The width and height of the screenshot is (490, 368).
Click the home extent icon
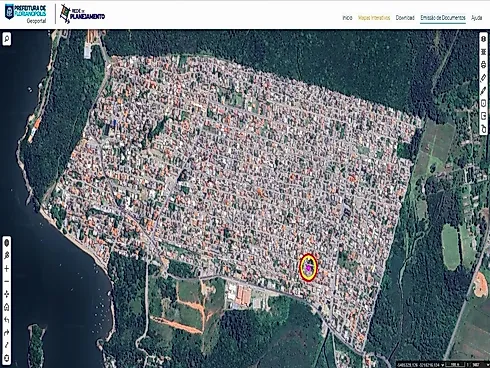[7, 307]
